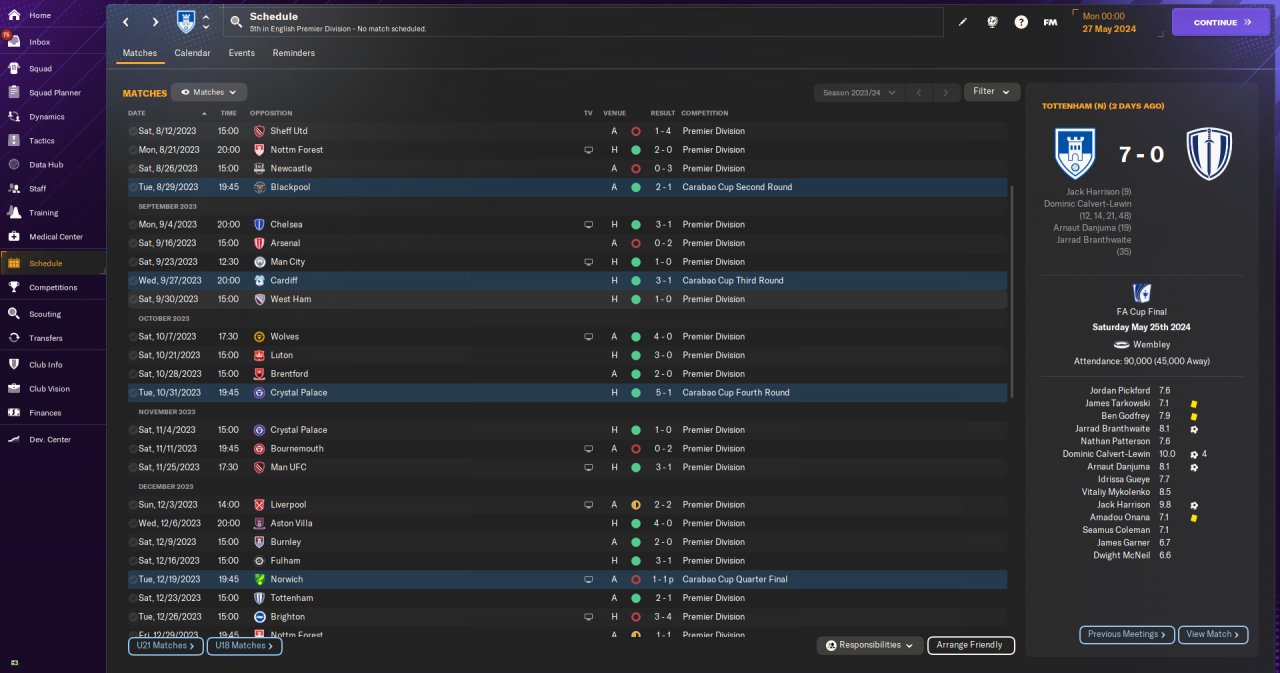Click the Man City fixture row
The image size is (1280, 673).
point(567,262)
